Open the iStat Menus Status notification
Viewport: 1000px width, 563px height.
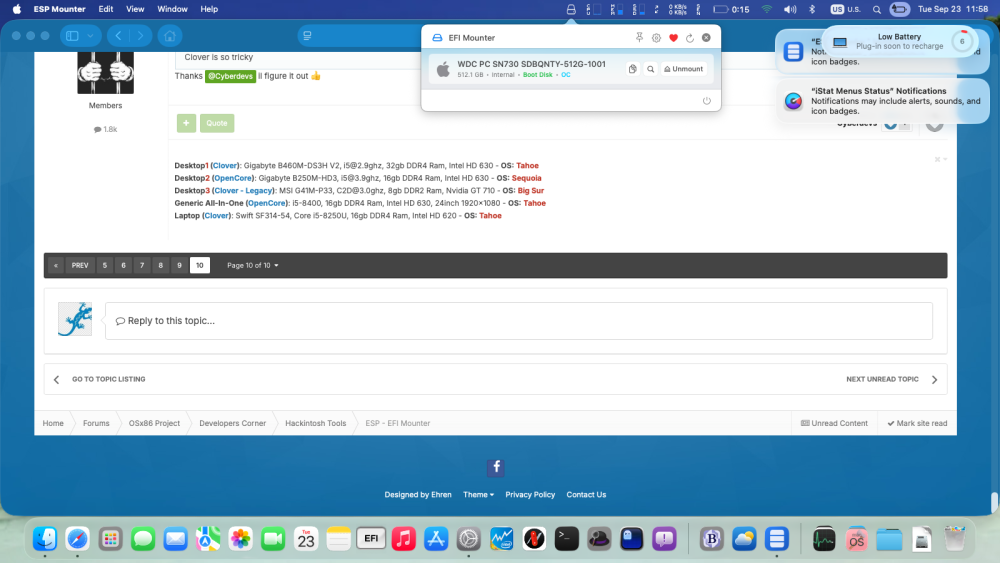click(x=883, y=101)
